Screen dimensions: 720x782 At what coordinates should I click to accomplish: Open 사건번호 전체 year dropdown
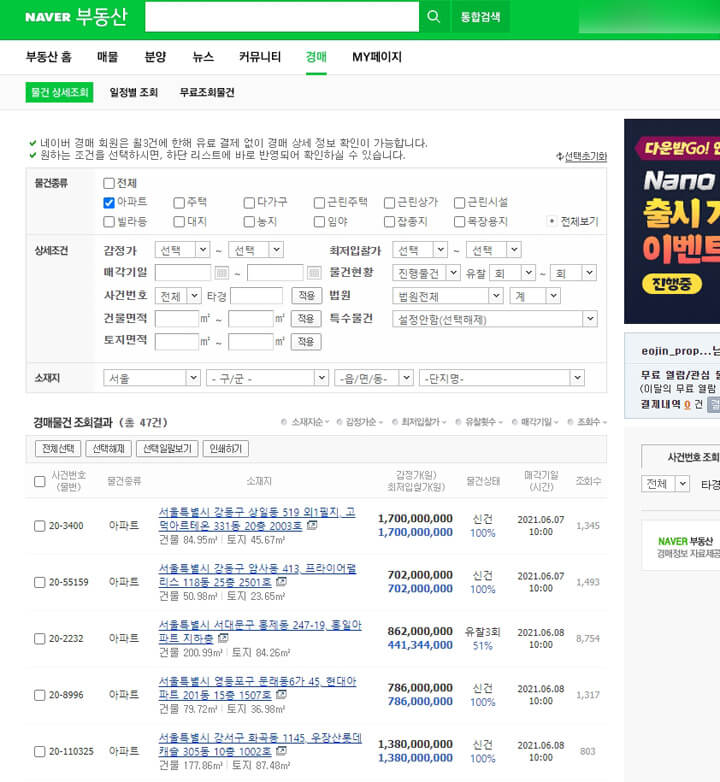pos(178,296)
